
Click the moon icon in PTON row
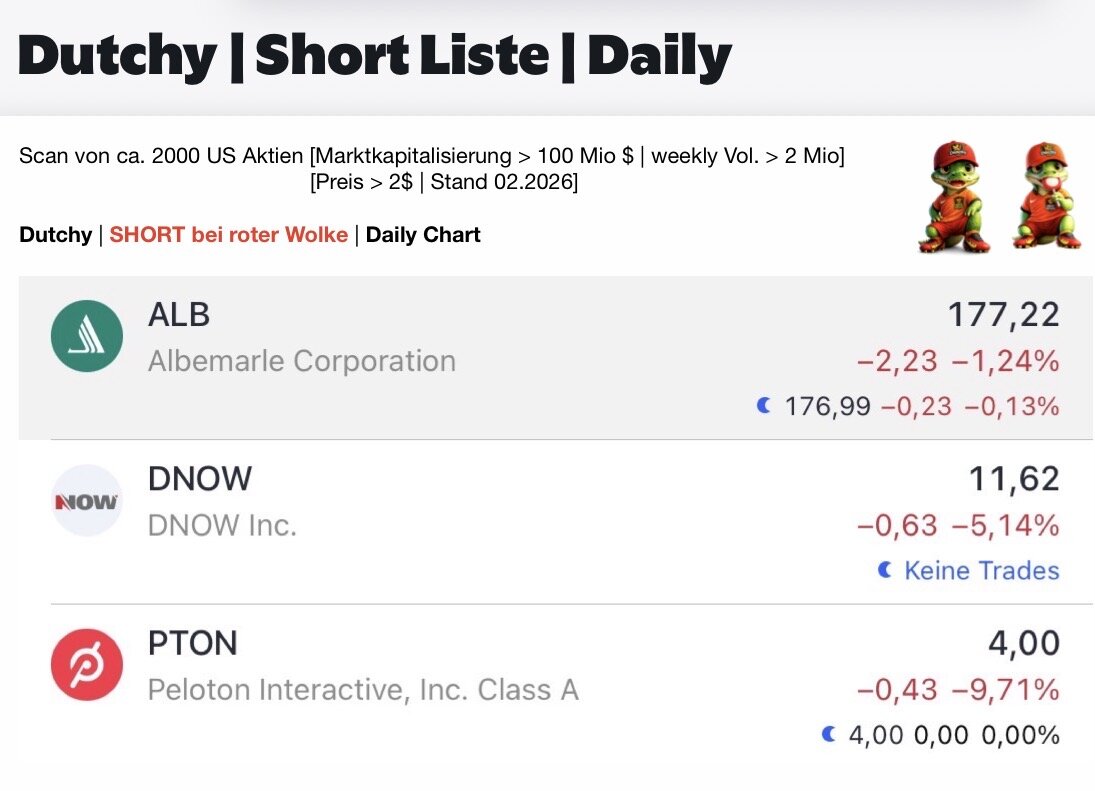pos(828,735)
